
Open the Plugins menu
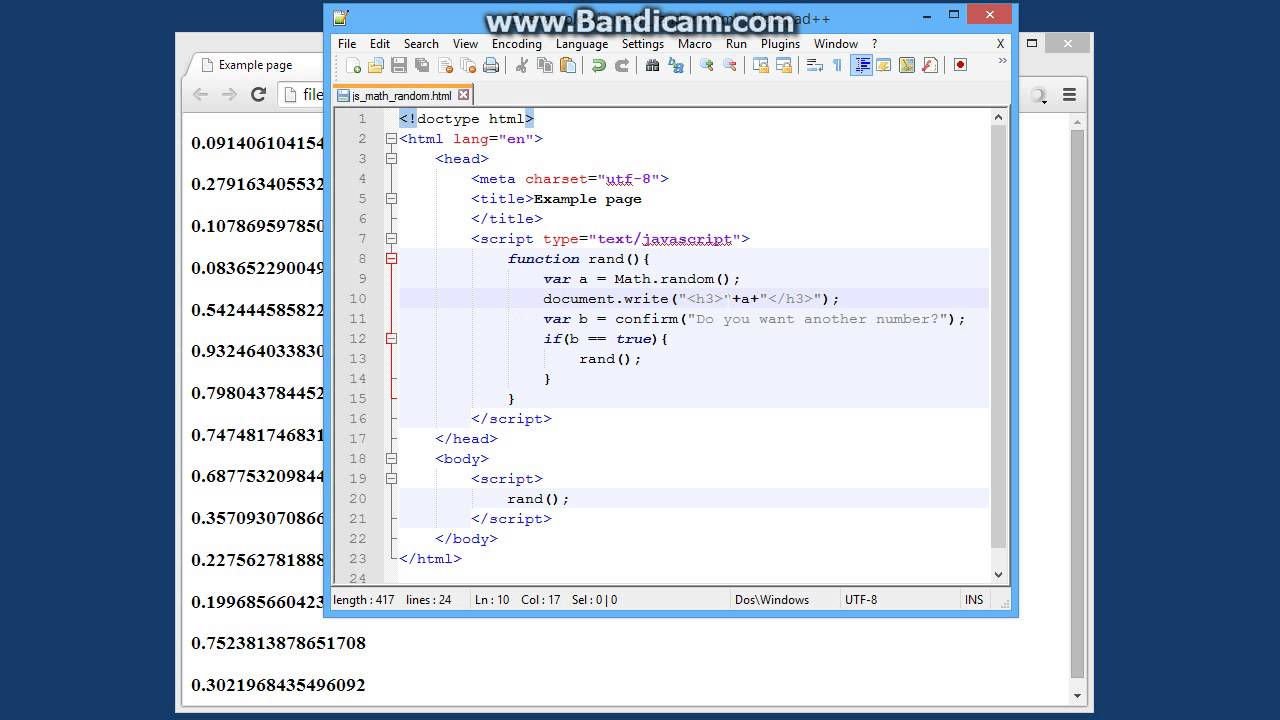pyautogui.click(x=780, y=44)
